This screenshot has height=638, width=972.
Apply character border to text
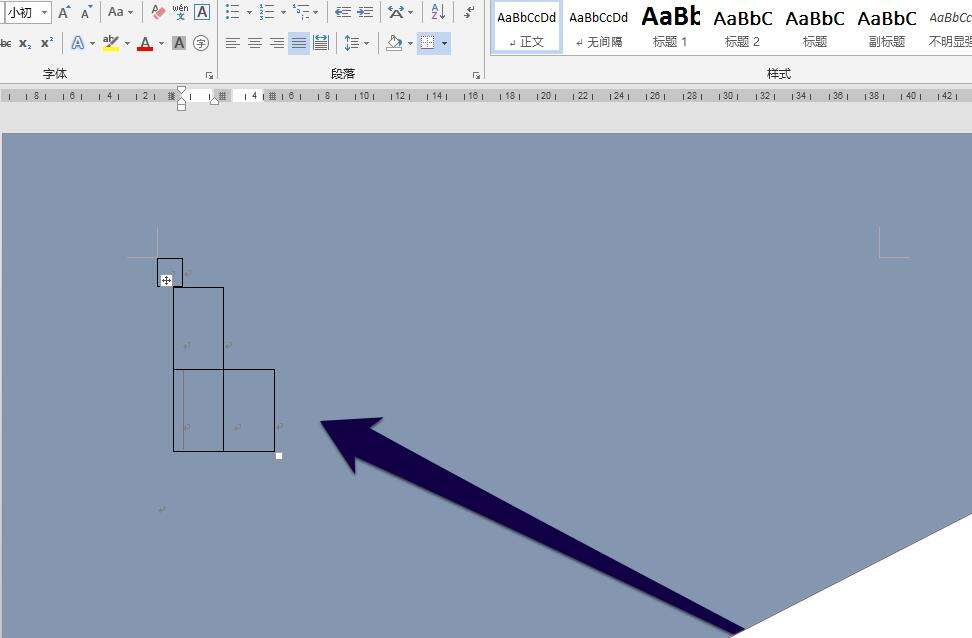(x=202, y=12)
